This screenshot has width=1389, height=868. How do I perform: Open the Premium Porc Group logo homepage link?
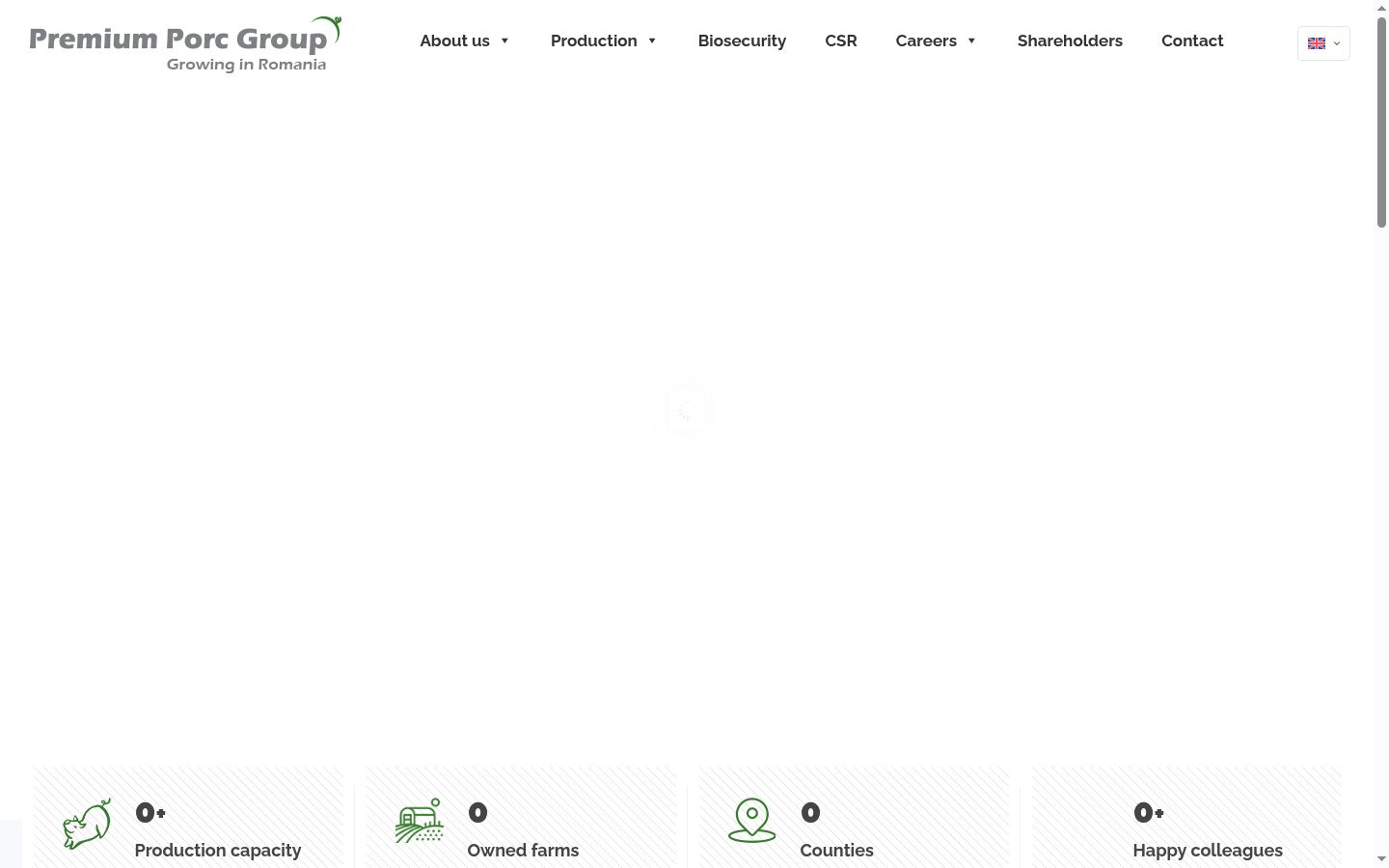click(x=185, y=43)
